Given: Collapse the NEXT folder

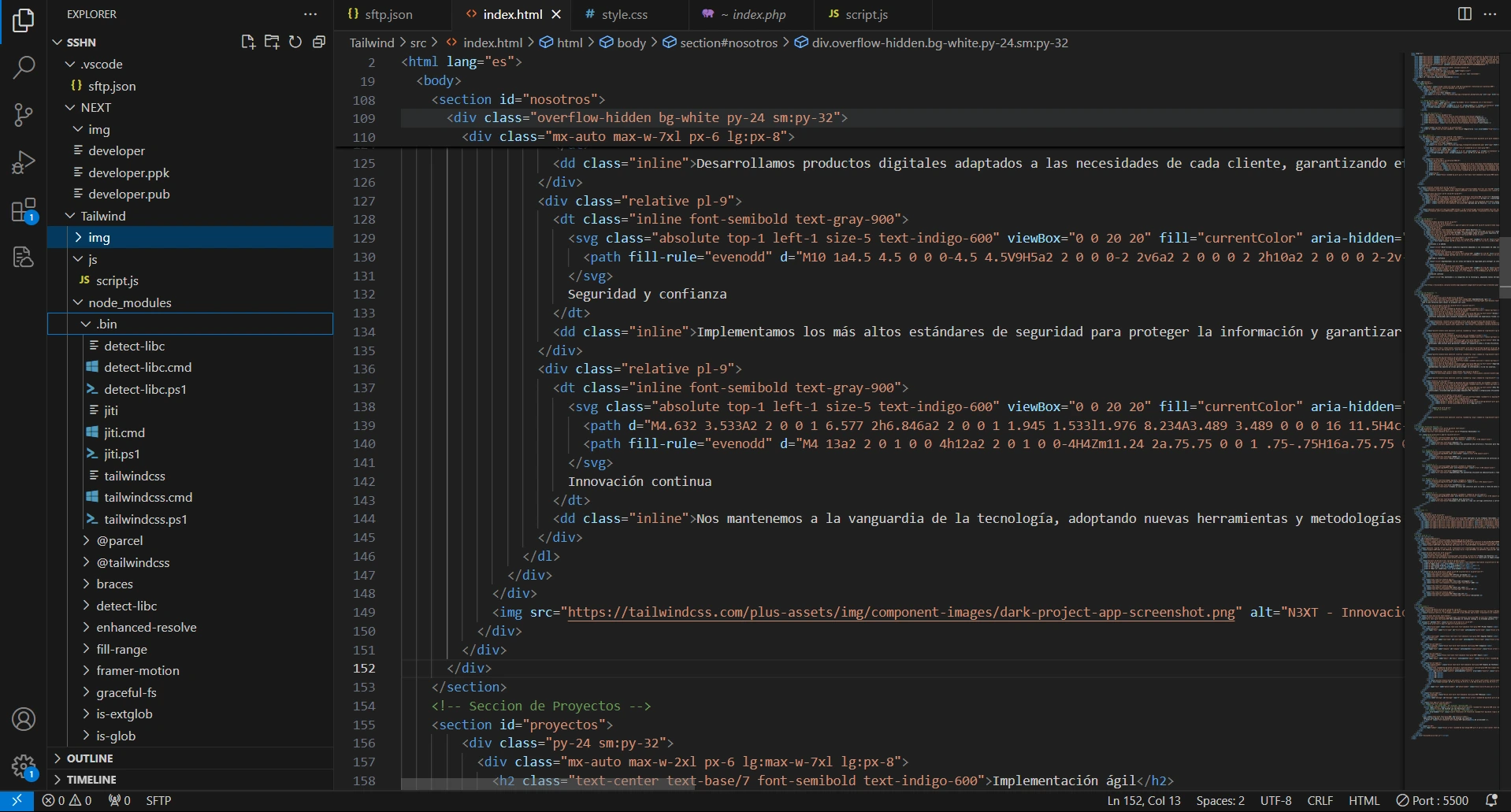Looking at the screenshot, I should [95, 107].
